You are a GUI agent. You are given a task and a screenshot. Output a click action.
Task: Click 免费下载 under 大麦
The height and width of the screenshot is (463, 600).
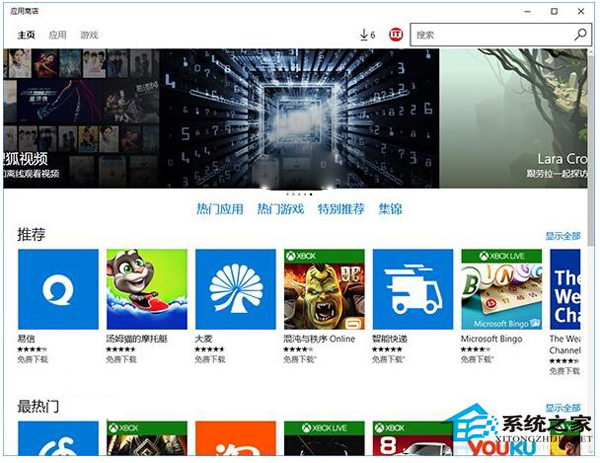210,359
